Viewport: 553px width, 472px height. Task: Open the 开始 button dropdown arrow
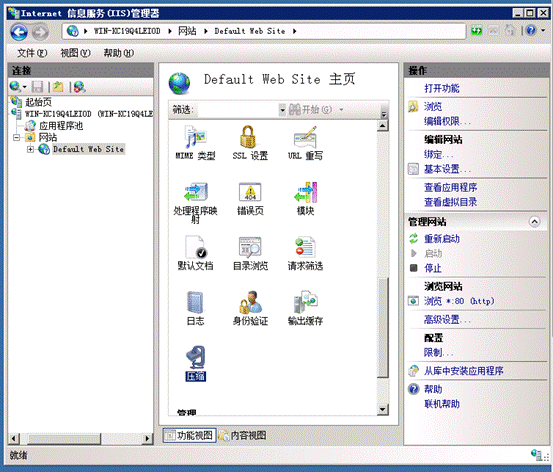click(341, 110)
